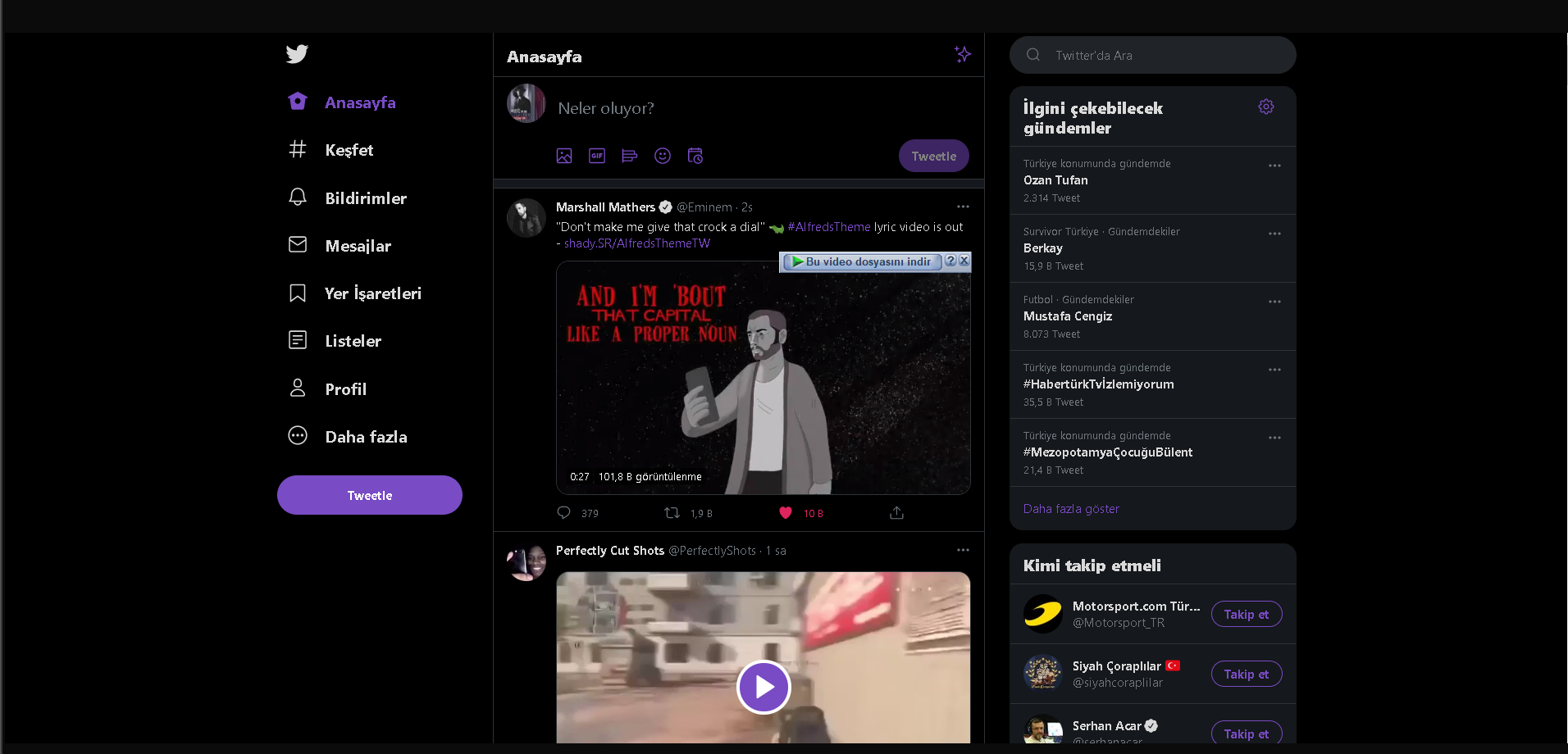This screenshot has height=754, width=1568.
Task: Open the emoji picker in composer
Action: tap(663, 156)
